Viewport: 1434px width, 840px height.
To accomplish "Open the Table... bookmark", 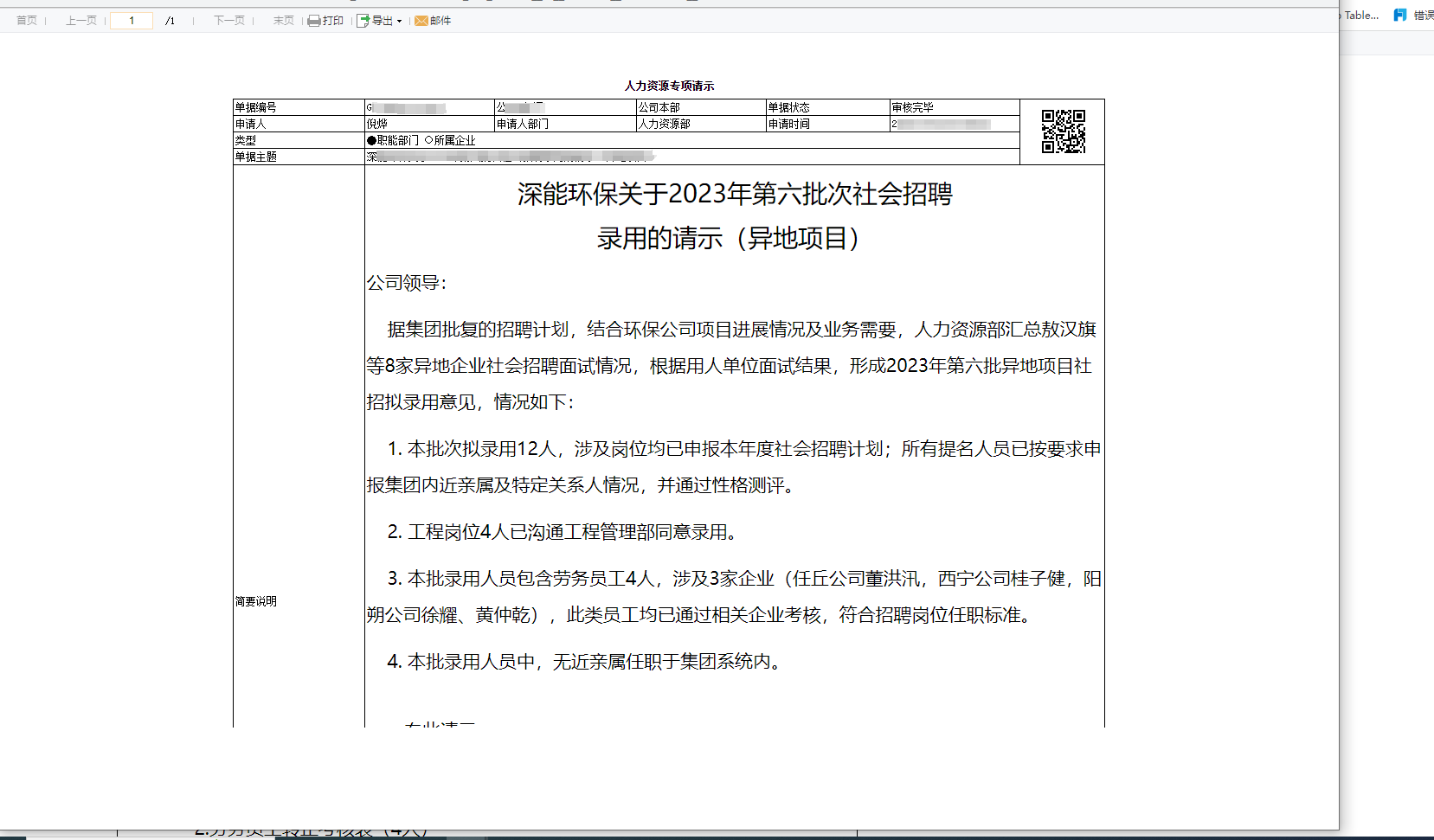I will point(1361,15).
